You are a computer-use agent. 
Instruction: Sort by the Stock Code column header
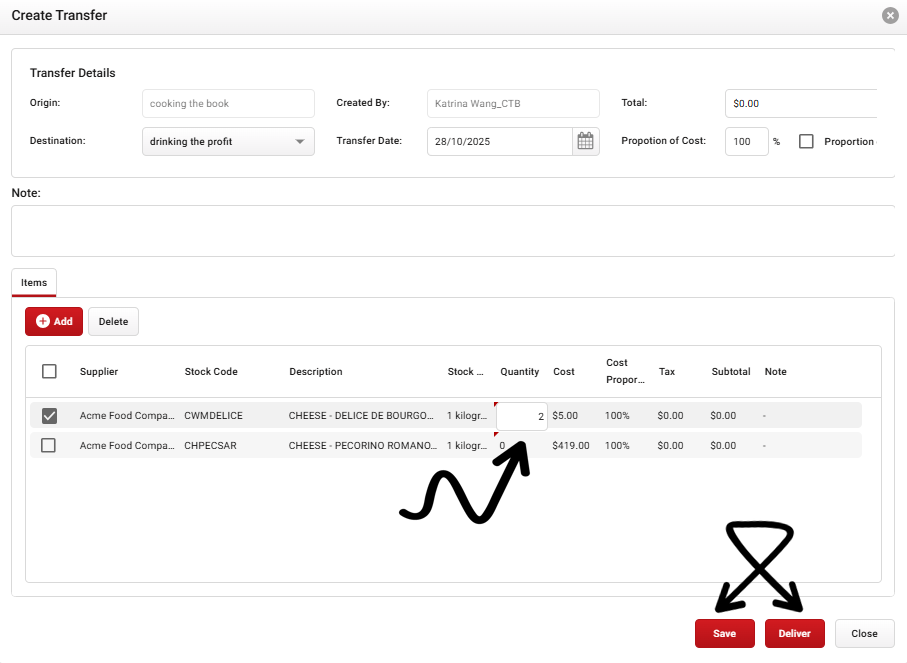211,371
